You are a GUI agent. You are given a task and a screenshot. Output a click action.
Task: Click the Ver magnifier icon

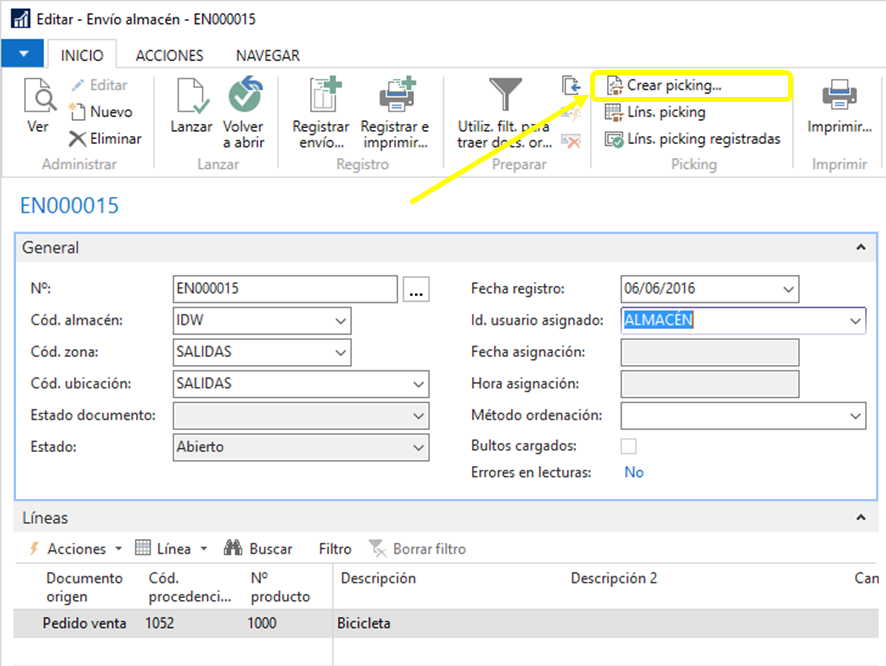click(x=40, y=95)
